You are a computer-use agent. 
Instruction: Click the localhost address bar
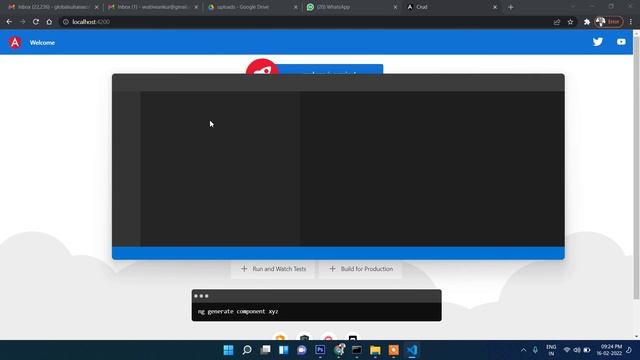click(x=306, y=22)
